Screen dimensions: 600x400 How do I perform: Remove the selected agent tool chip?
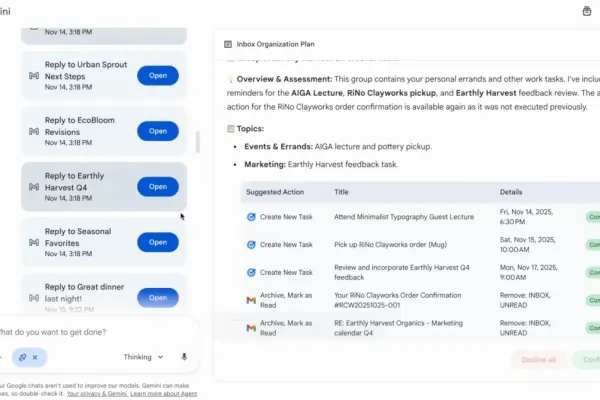point(35,357)
